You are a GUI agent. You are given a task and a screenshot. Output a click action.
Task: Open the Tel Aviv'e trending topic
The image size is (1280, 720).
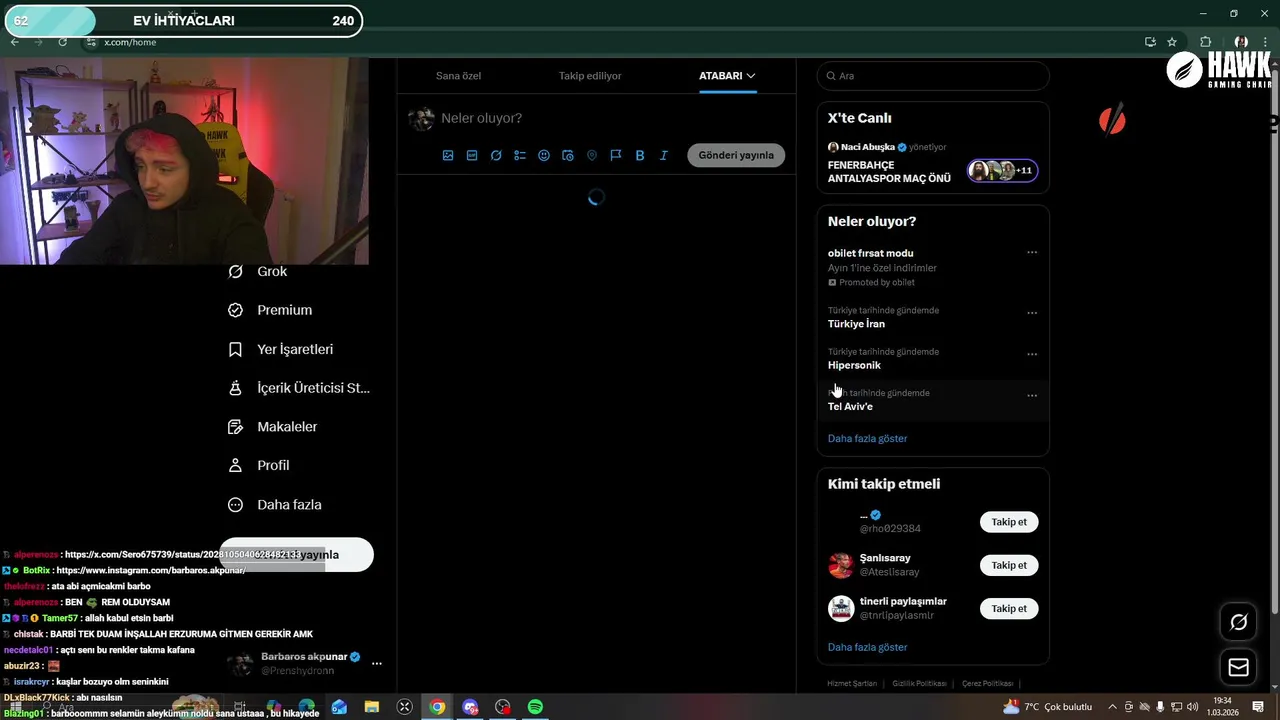point(850,406)
